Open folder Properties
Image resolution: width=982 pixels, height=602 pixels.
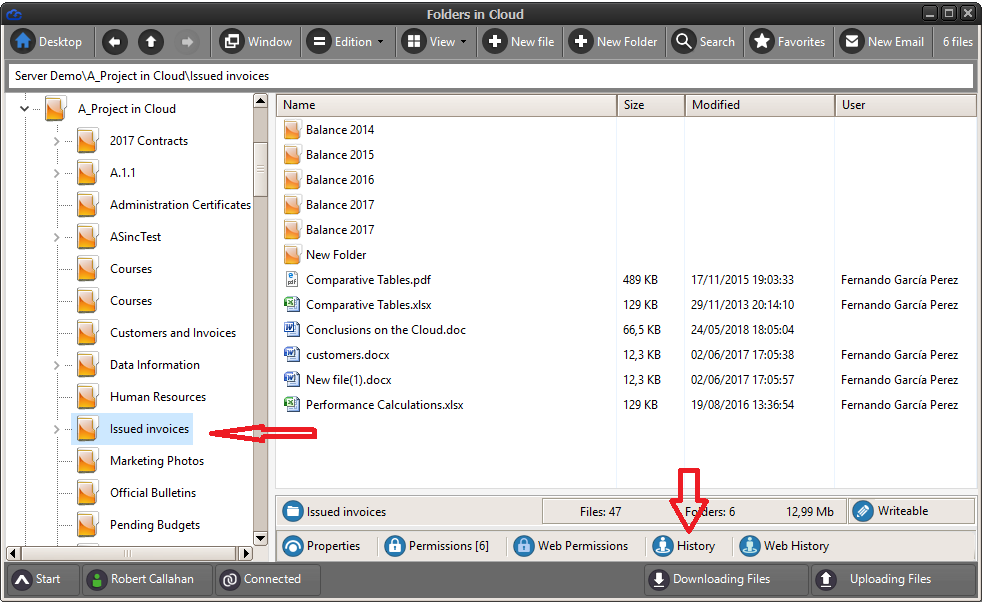point(322,546)
